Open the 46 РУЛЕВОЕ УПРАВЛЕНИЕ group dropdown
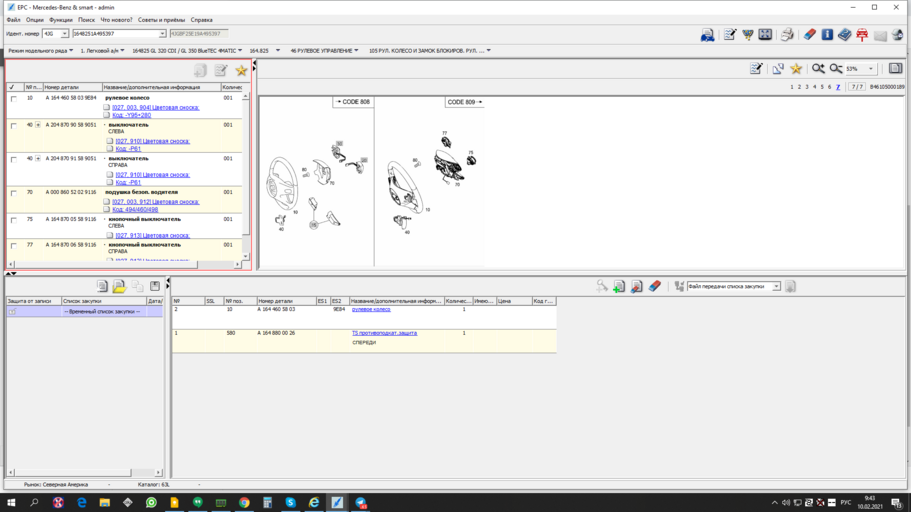 (x=324, y=51)
